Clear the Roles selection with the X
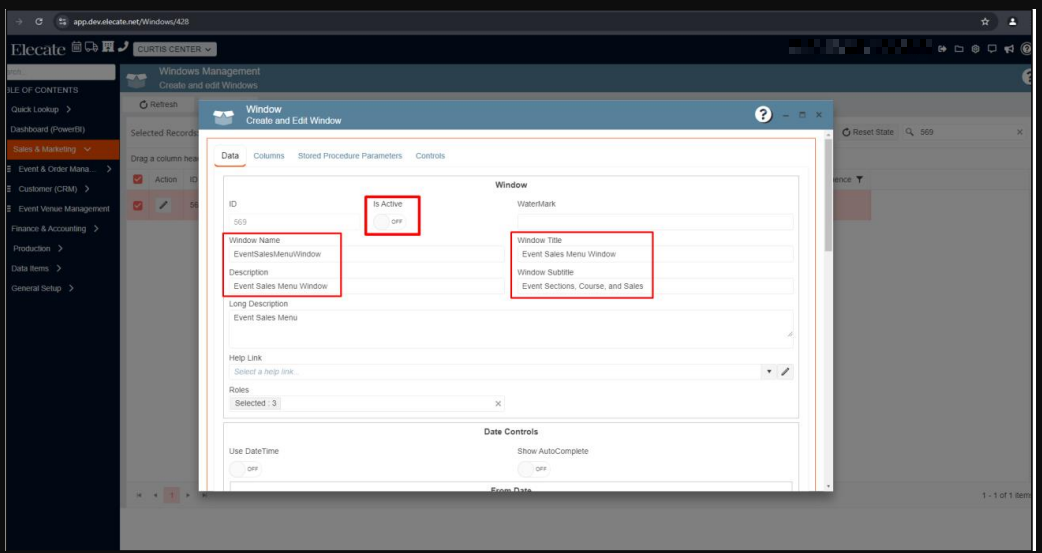The image size is (1042, 553). click(x=498, y=403)
